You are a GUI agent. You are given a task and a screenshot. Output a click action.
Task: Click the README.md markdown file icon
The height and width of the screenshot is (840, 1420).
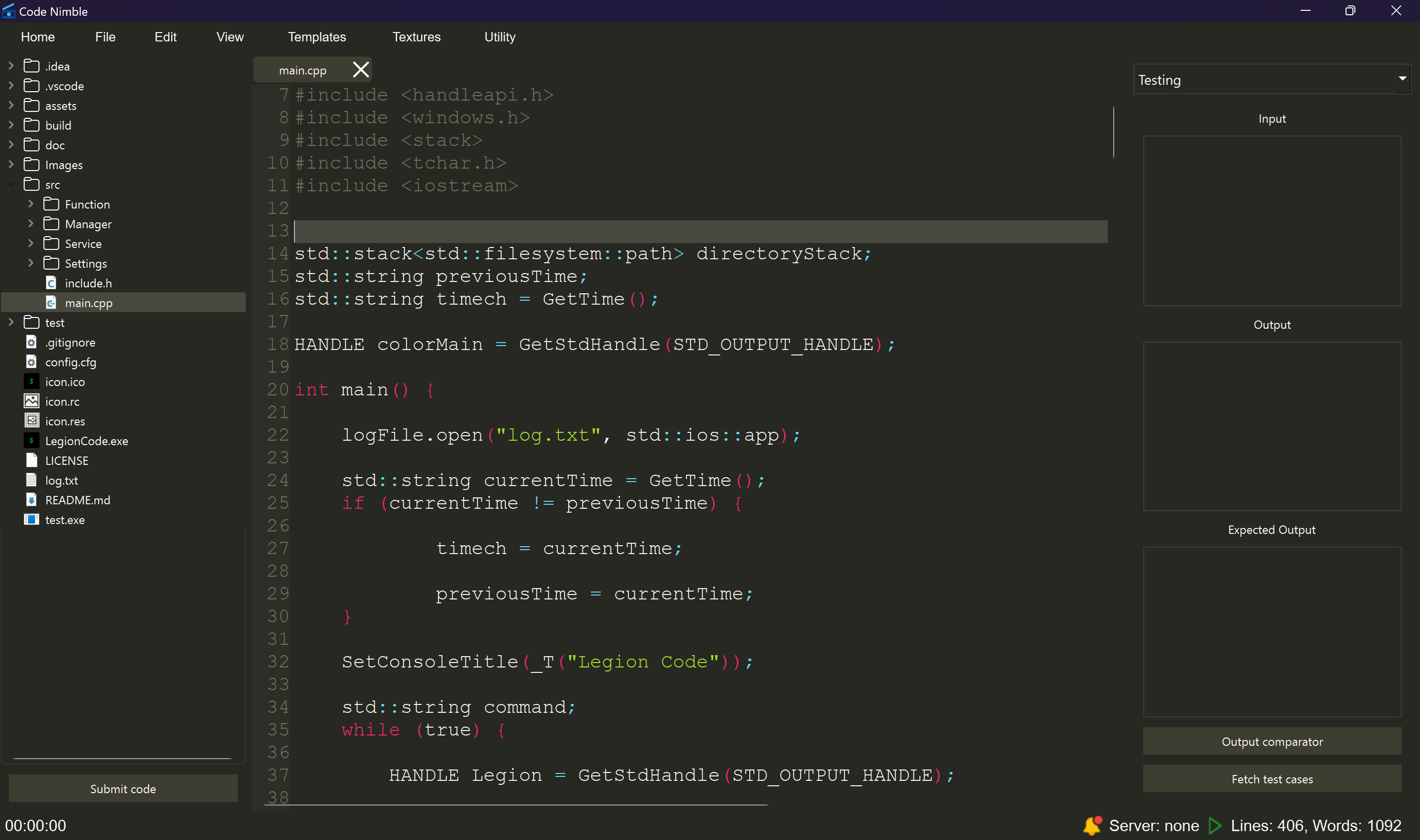point(32,500)
